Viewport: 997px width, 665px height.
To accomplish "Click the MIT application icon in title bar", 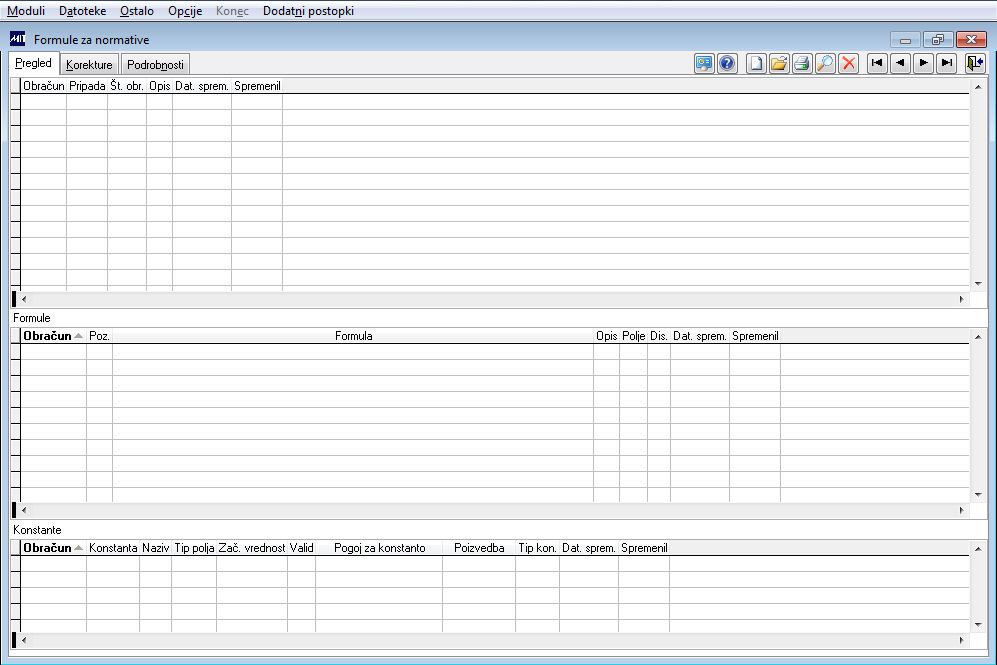I will [17, 39].
